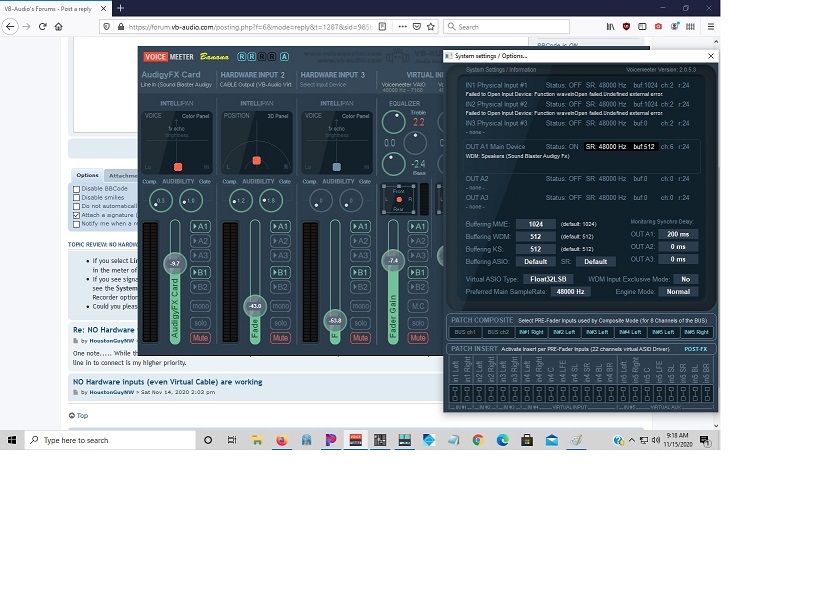Select the Options tab in forum
813x610 pixels.
pyautogui.click(x=87, y=176)
